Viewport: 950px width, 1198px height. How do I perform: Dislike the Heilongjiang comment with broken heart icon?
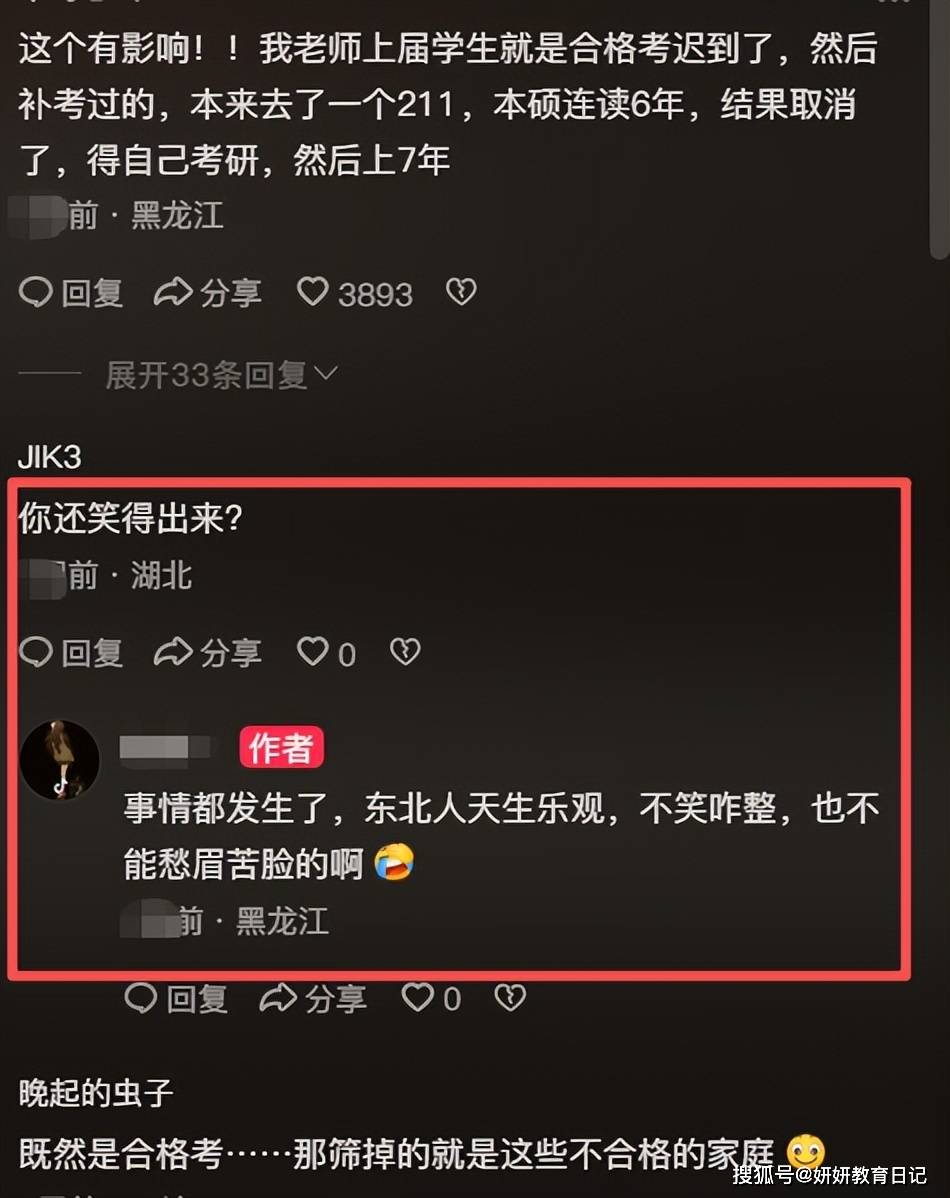461,292
